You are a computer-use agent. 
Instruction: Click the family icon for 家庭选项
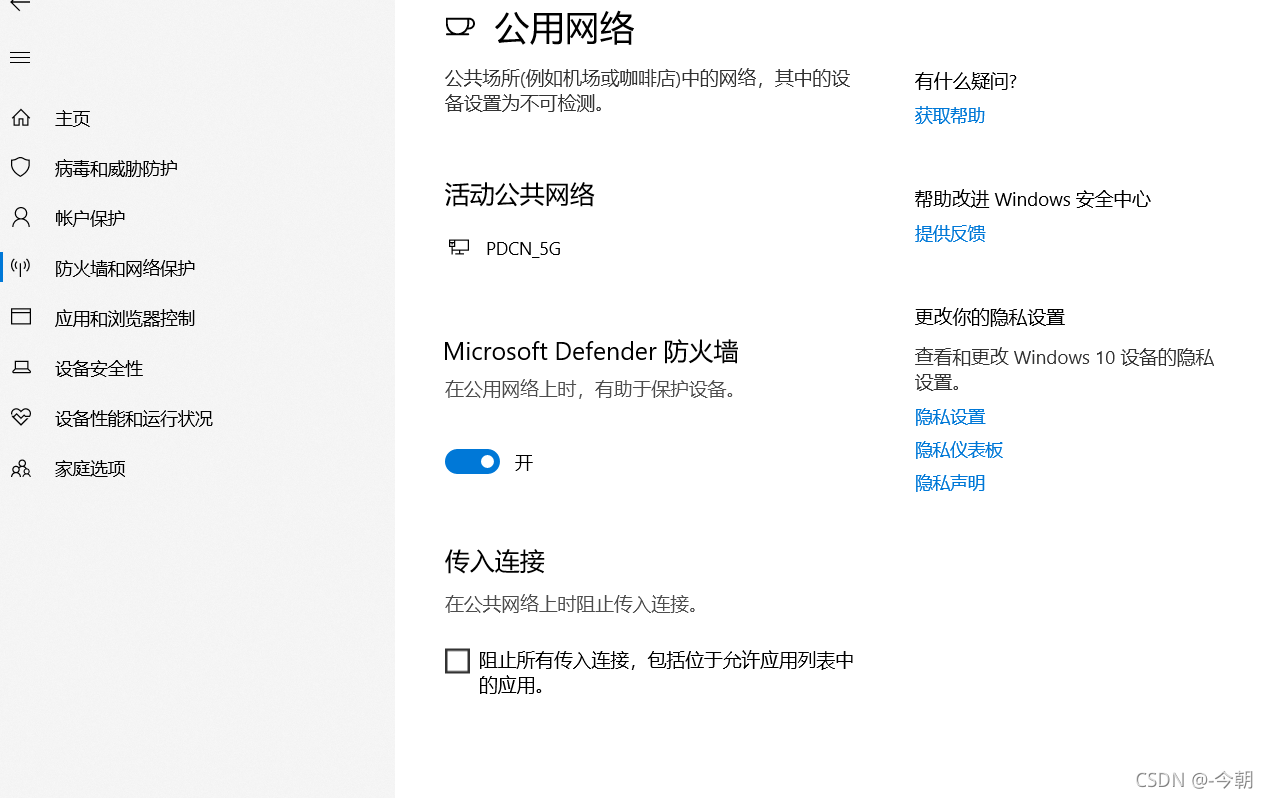coord(20,468)
